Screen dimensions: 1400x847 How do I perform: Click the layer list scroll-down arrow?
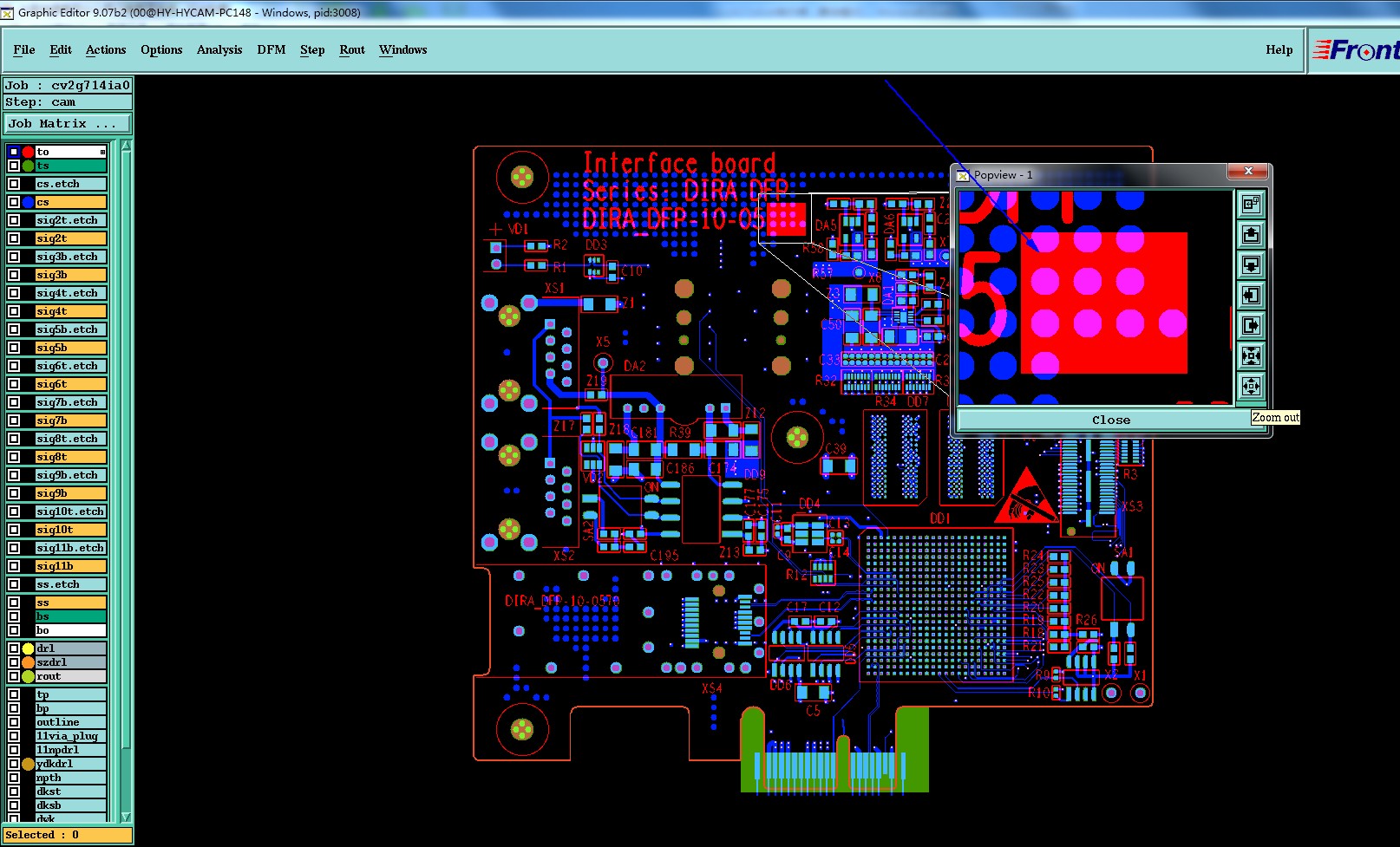pos(126,817)
